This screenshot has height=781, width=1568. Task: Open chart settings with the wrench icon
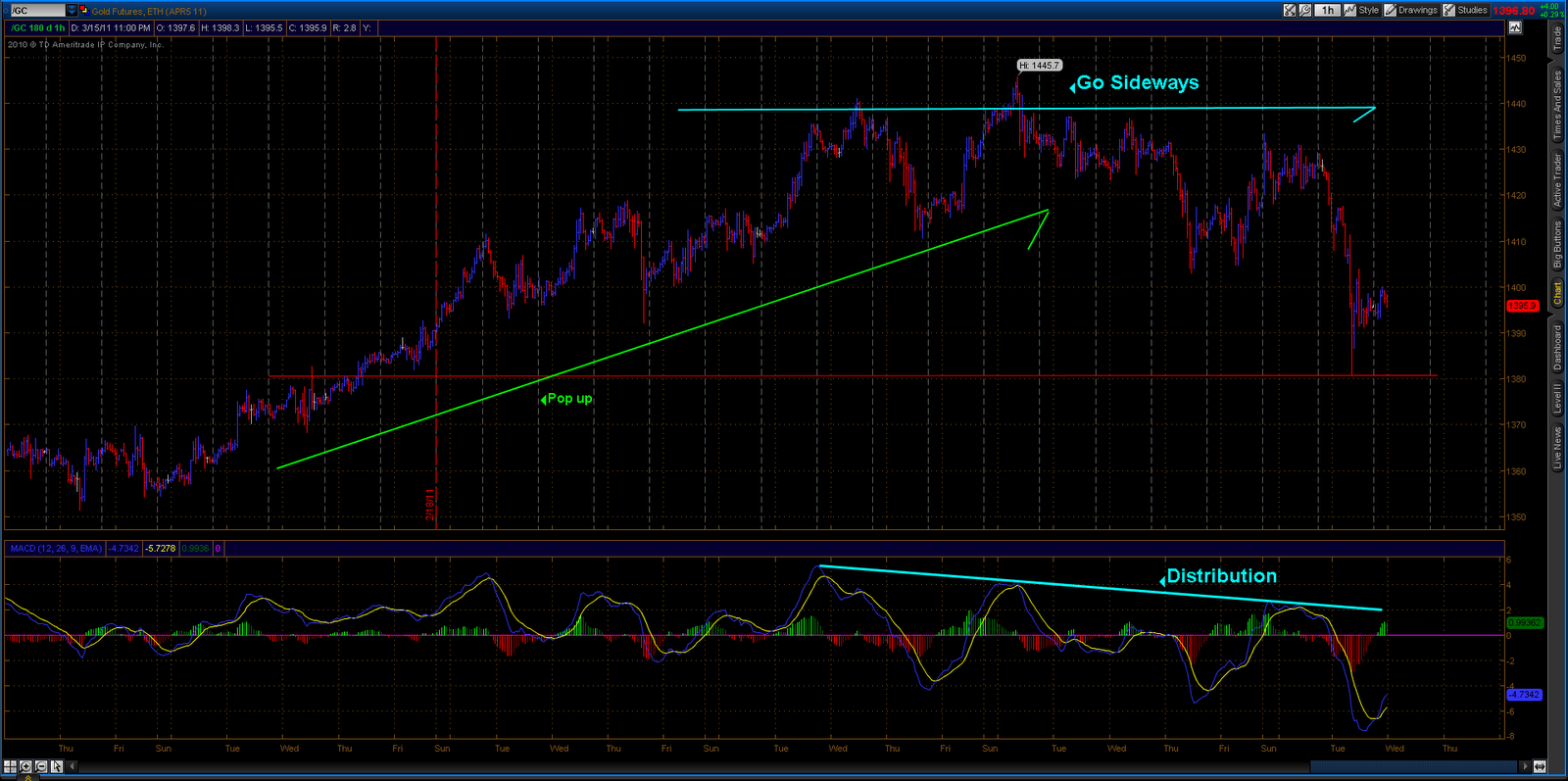[1305, 10]
